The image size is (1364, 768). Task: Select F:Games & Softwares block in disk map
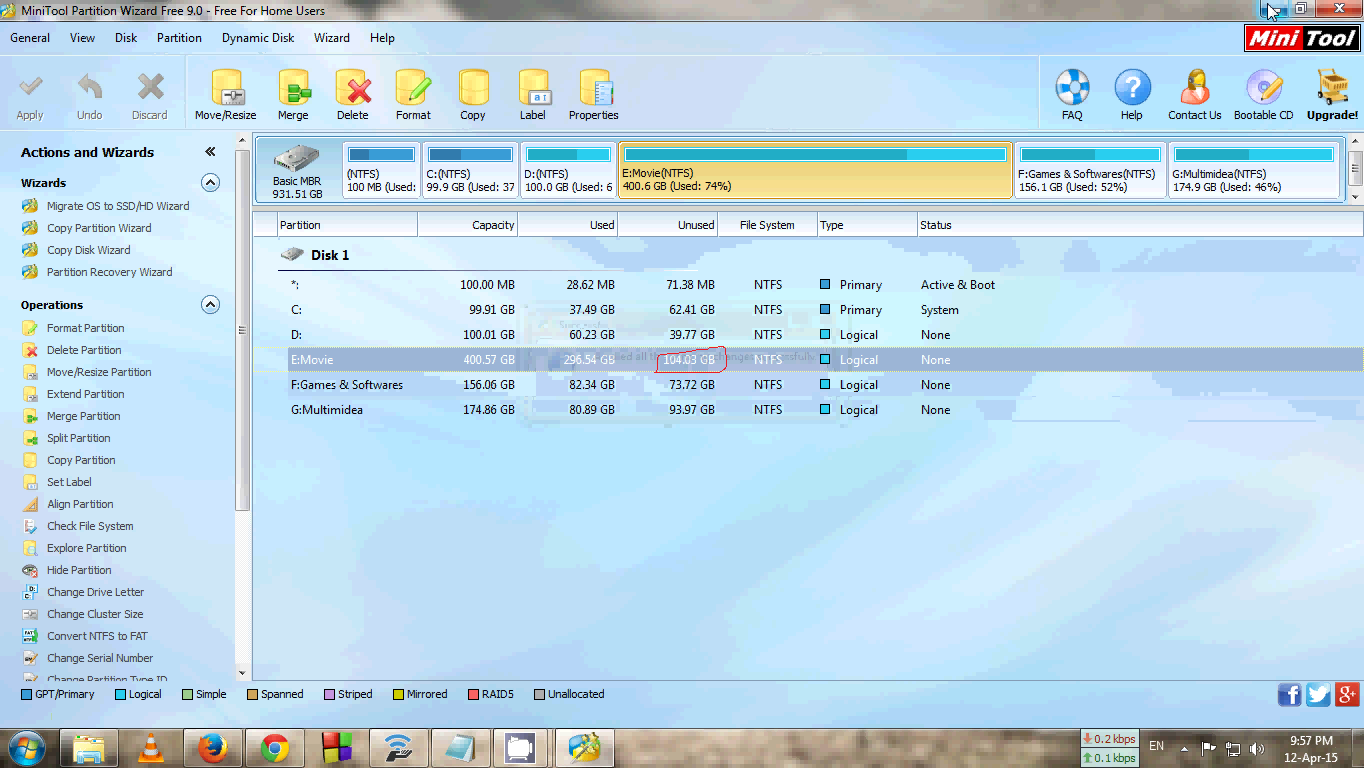[1090, 170]
